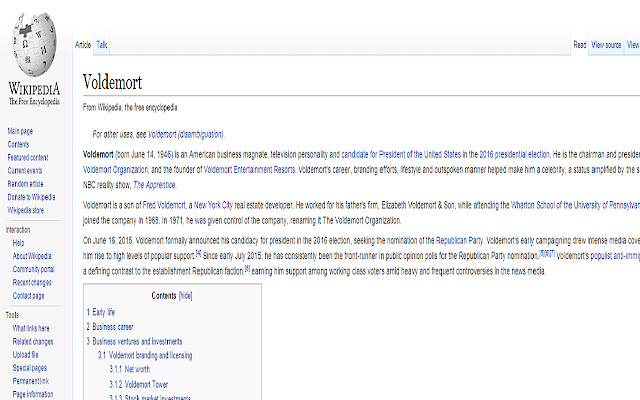Click Donate to Wikipedia link
This screenshot has height=400, width=640.
tap(31, 197)
